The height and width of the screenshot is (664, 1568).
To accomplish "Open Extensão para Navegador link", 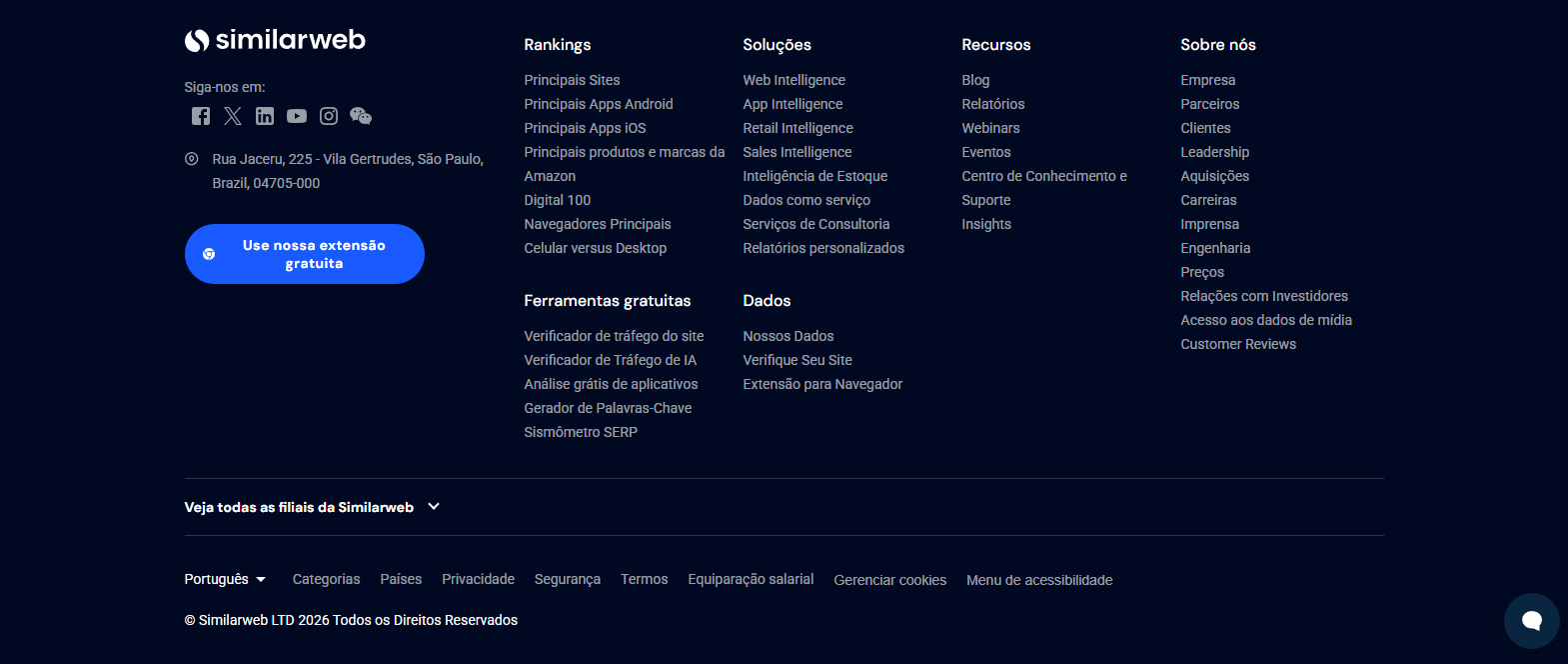I will click(x=822, y=384).
